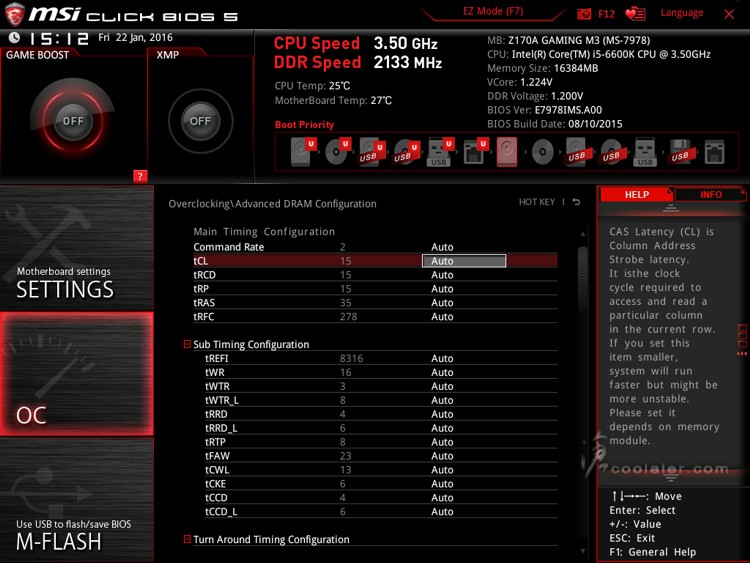
Task: Select the UEFI USB optical drive boot icon
Action: (406, 152)
